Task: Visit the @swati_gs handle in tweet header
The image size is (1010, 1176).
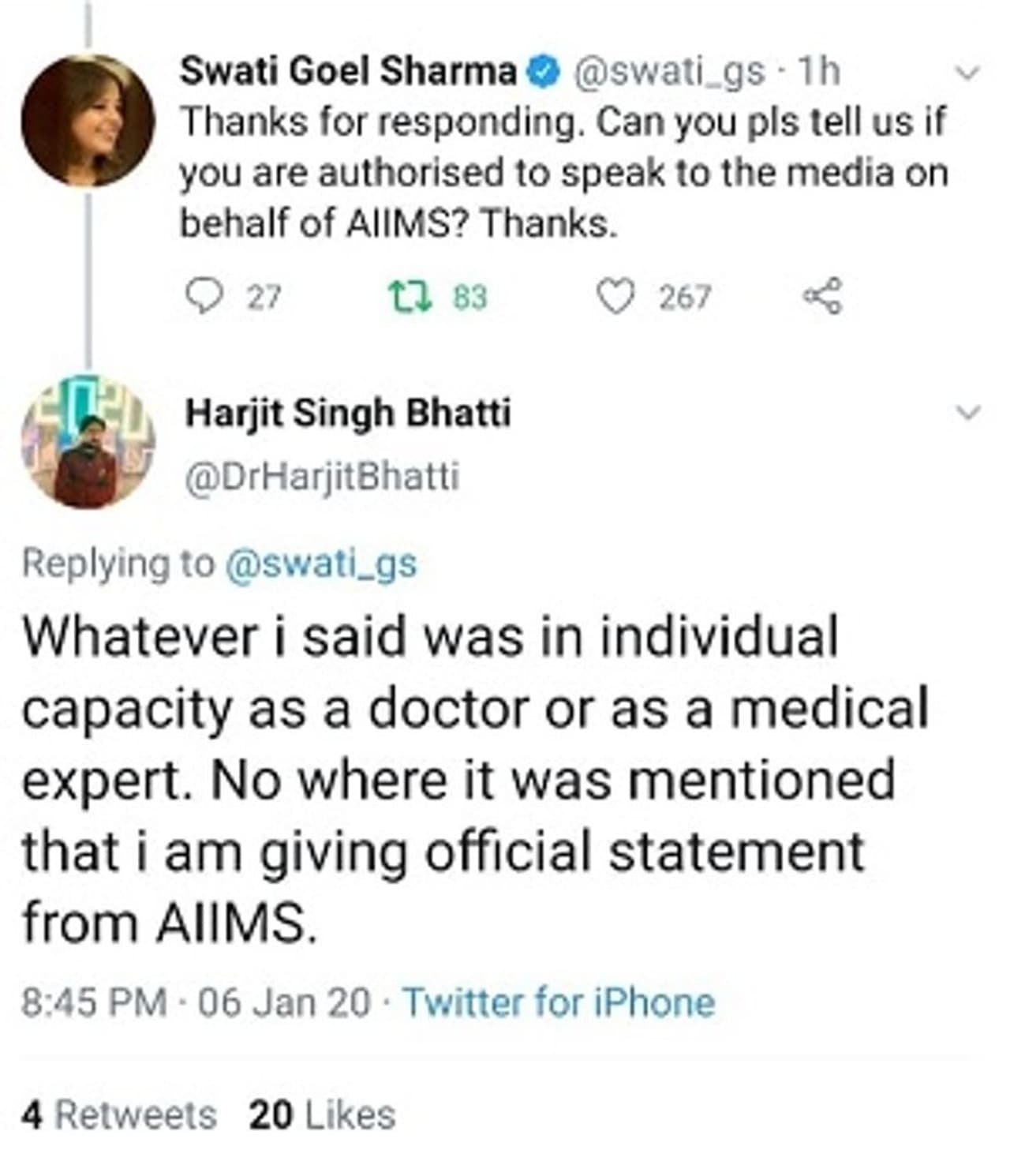Action: pos(668,73)
